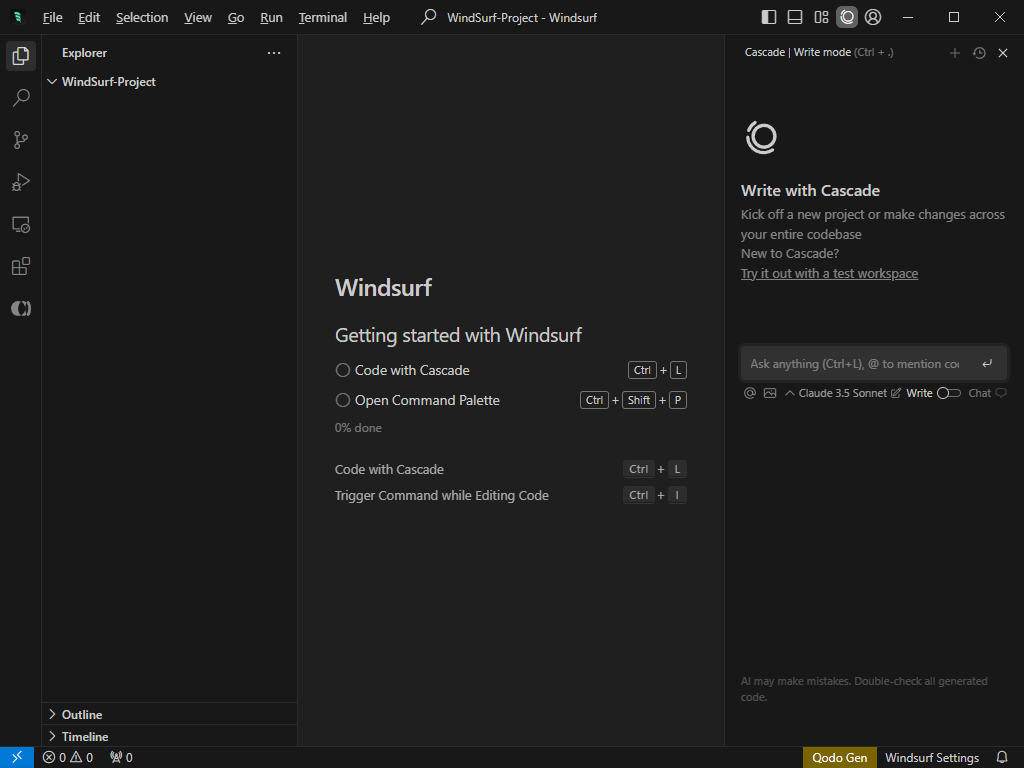Switch Cascade to Chat mode label

[x=980, y=393]
